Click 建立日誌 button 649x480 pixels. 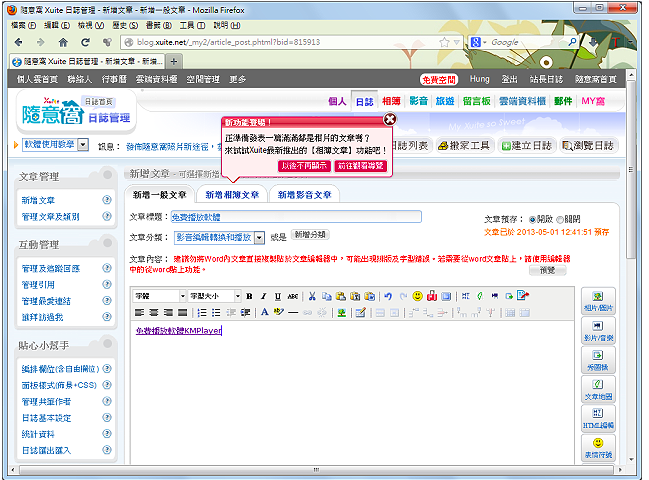coord(526,146)
